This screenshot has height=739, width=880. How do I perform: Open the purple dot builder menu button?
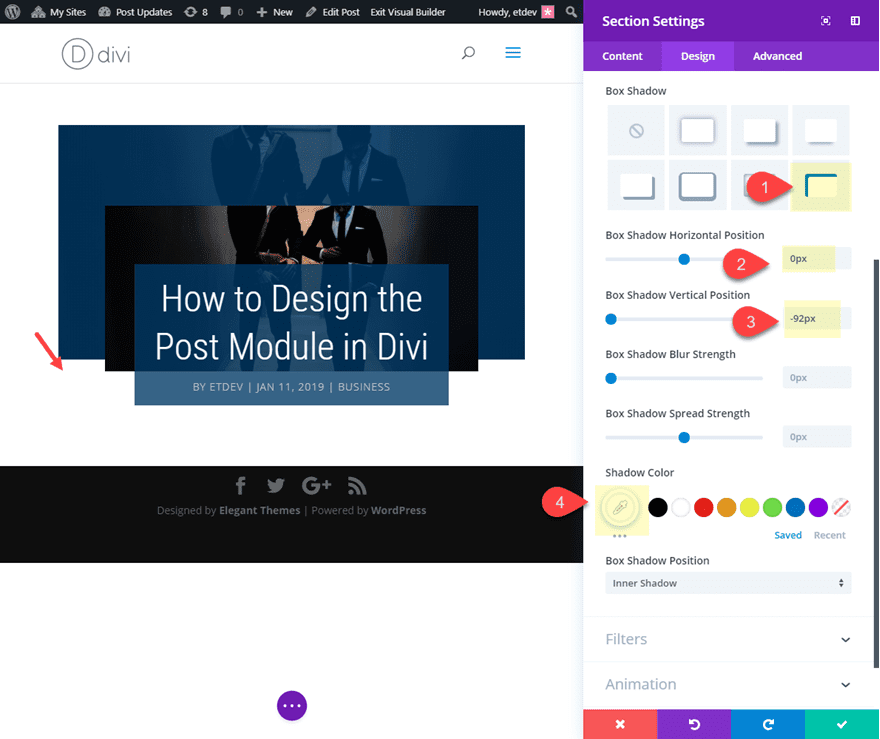coord(291,705)
